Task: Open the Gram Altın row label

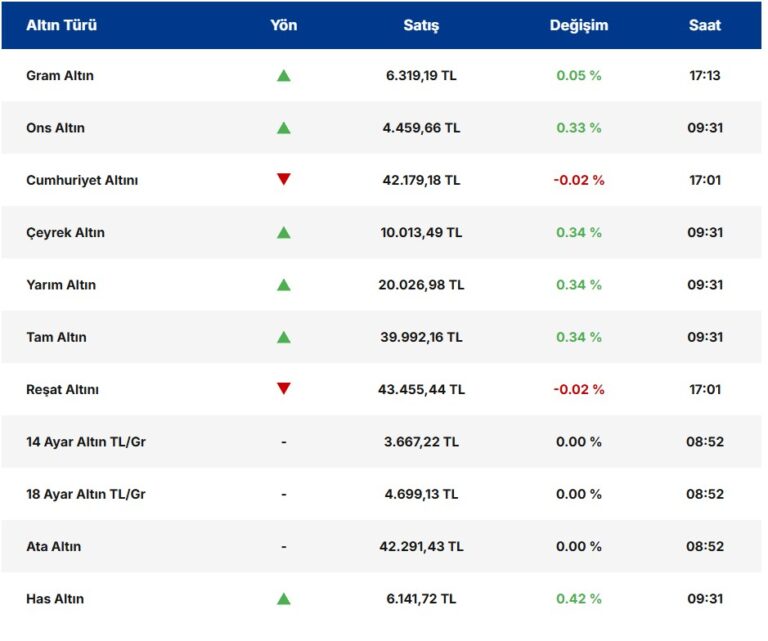Action: tap(60, 76)
